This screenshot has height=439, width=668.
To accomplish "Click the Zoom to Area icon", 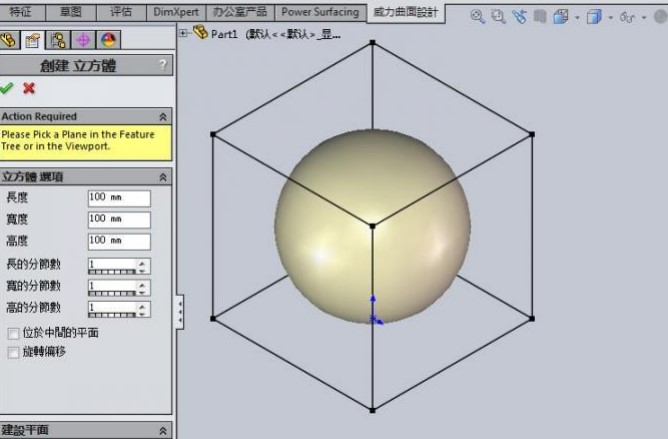I will point(497,17).
